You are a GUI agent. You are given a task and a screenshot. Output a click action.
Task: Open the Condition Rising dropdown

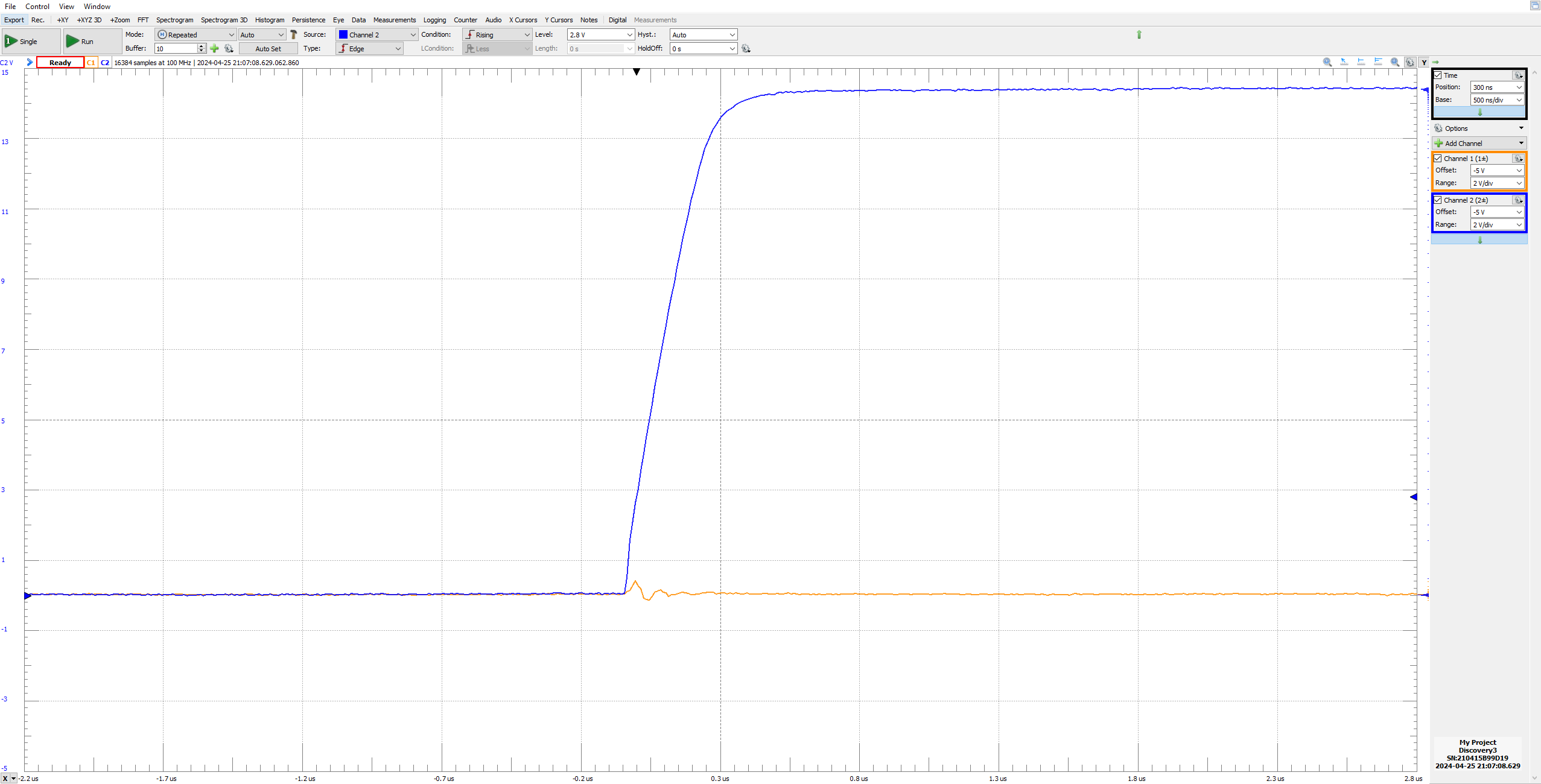[497, 34]
